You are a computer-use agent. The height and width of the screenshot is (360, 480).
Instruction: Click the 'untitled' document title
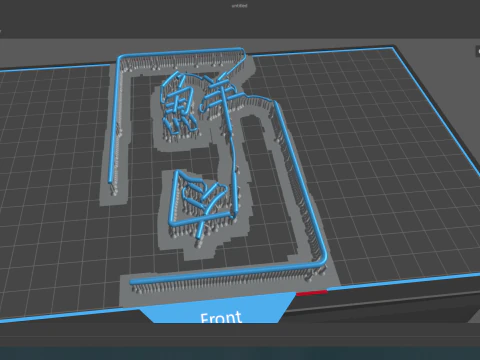[x=240, y=6]
